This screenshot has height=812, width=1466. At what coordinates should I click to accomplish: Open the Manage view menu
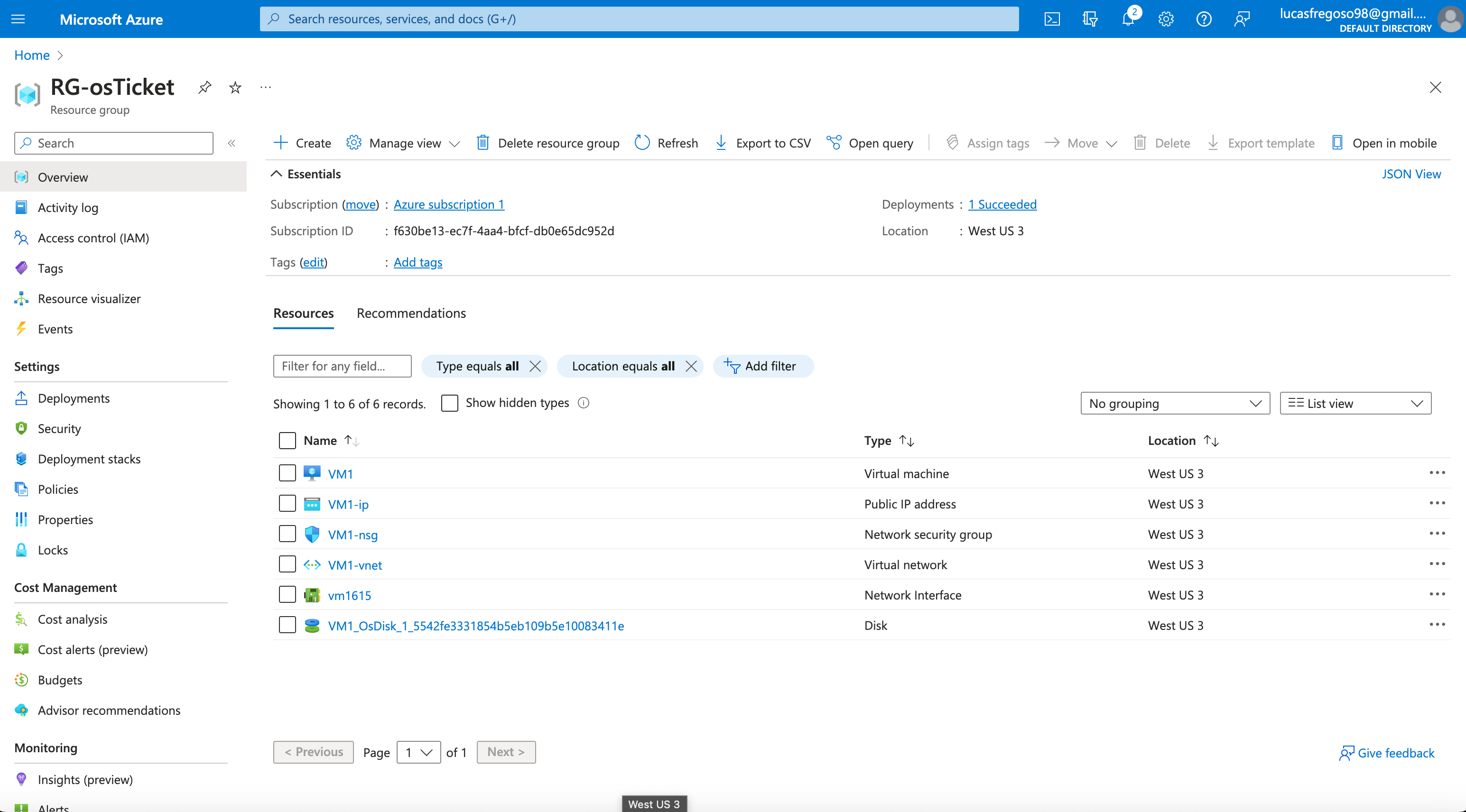point(404,143)
